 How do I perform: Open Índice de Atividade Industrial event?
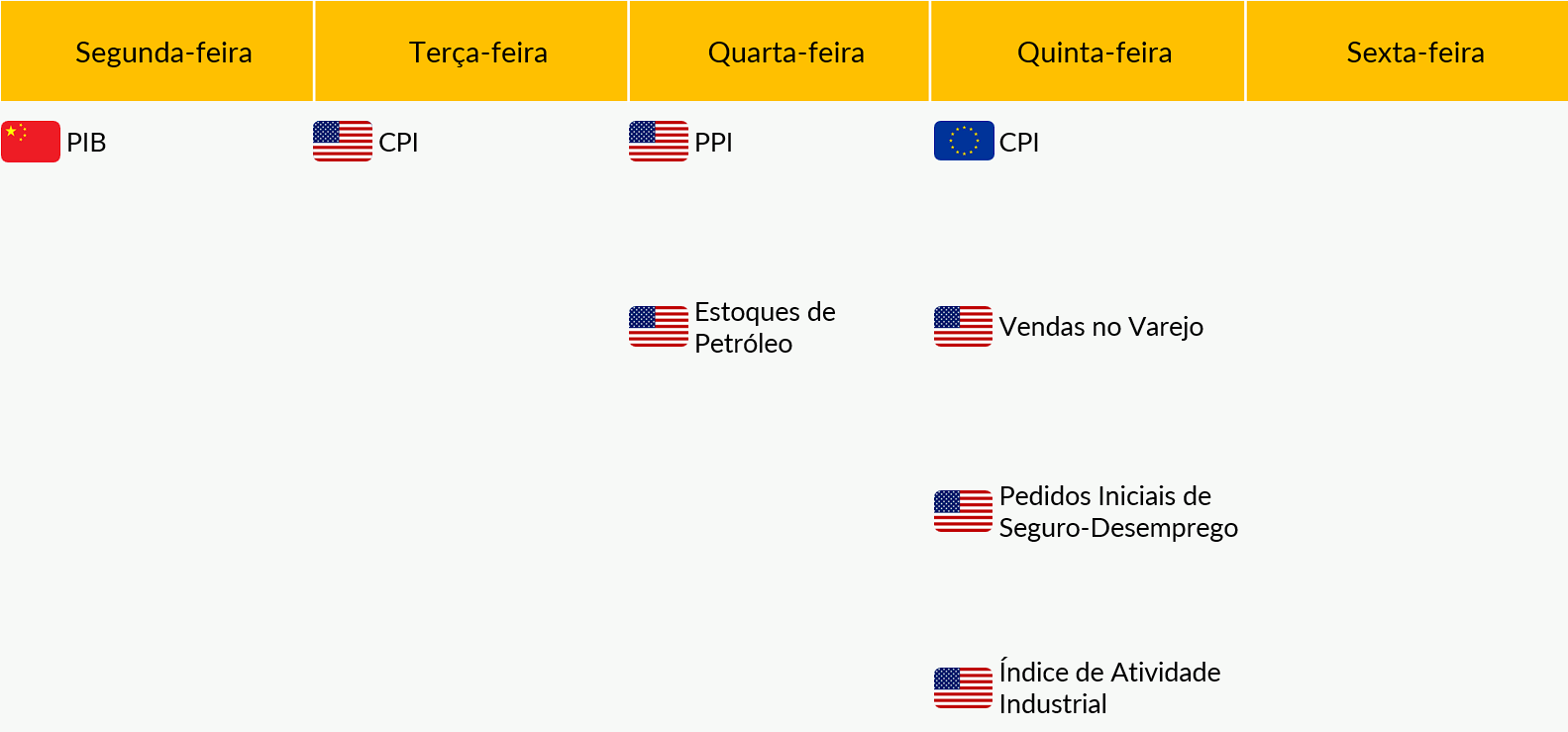click(1109, 688)
